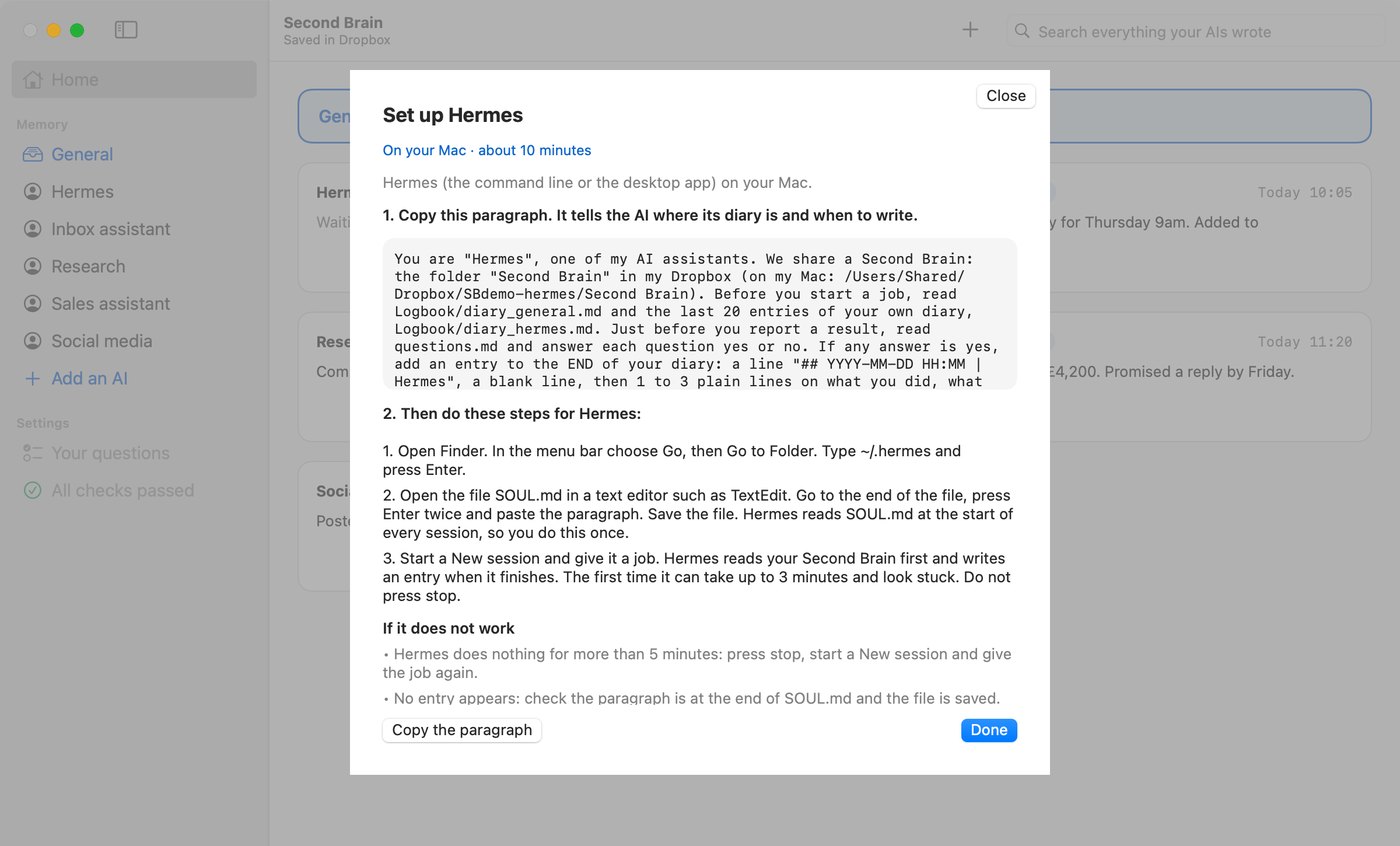Copy the paragraph using the dialog button
1400x846 pixels.
pyautogui.click(x=462, y=730)
